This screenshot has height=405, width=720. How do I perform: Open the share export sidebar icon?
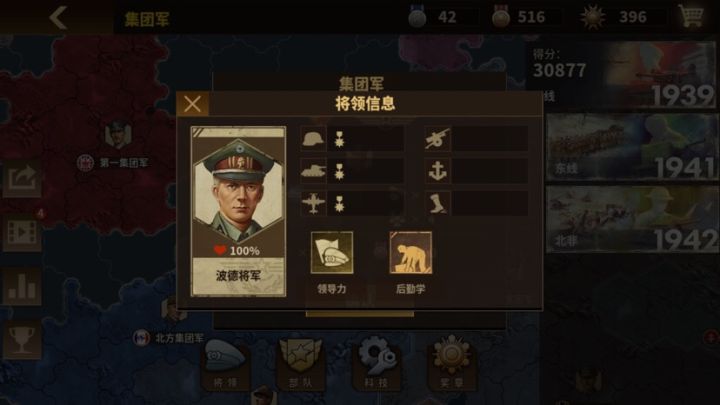[x=22, y=179]
